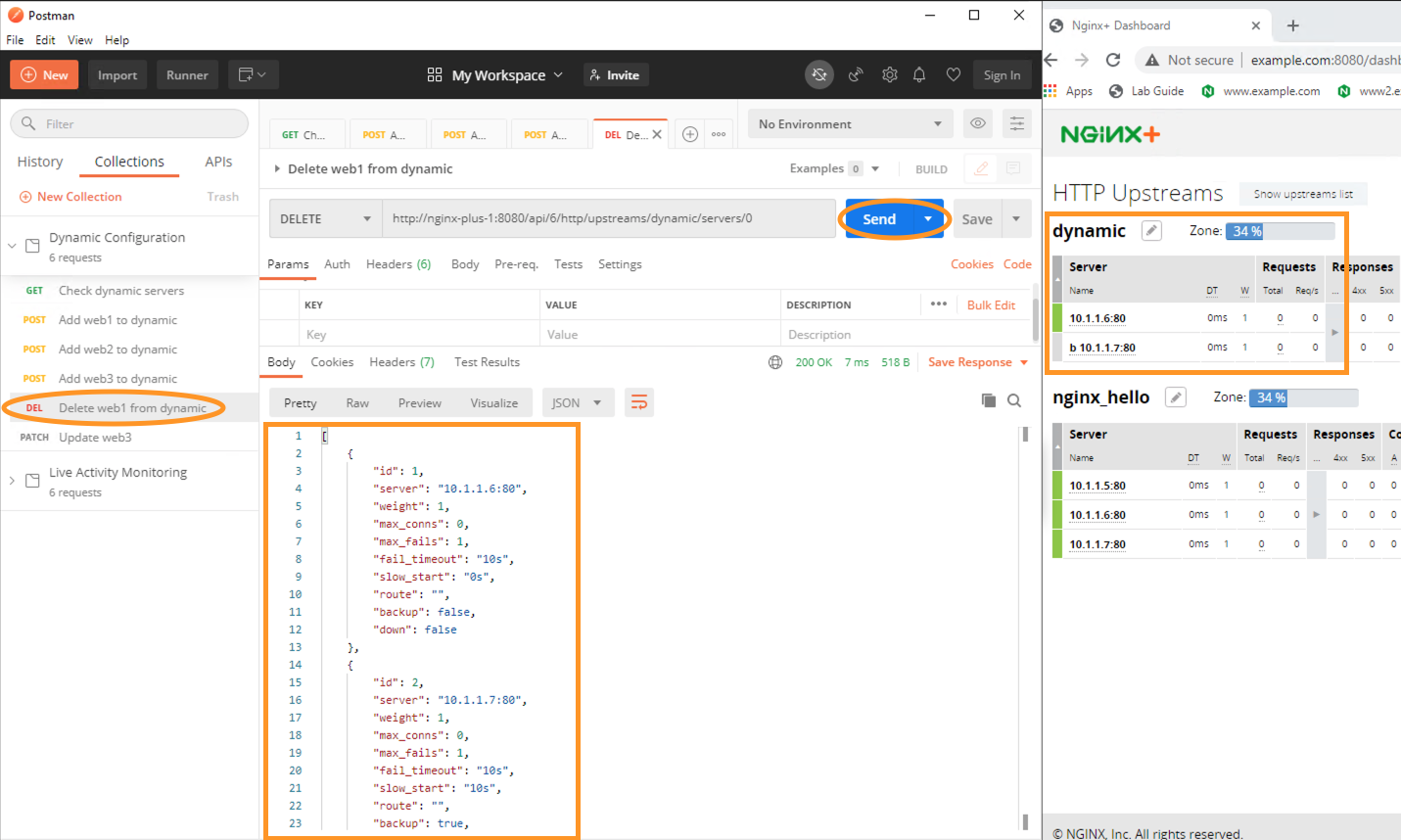Open the No Environment dropdown
The height and width of the screenshot is (840, 1401).
tap(850, 123)
